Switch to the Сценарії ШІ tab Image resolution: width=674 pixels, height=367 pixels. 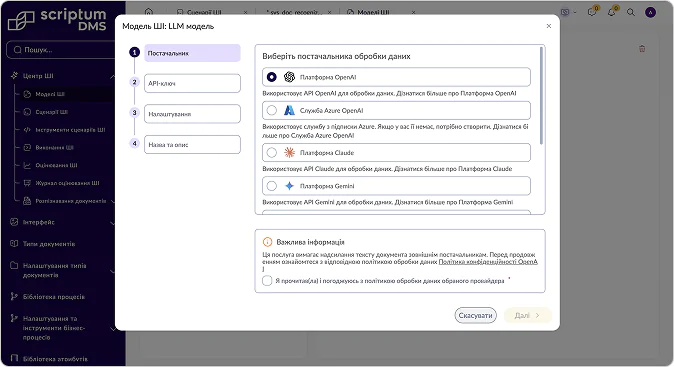pyautogui.click(x=204, y=12)
